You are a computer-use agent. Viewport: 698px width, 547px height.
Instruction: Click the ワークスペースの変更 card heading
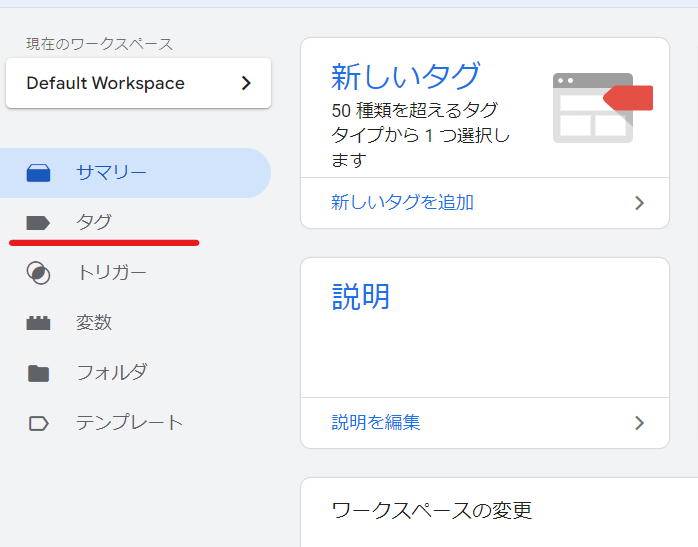point(431,510)
